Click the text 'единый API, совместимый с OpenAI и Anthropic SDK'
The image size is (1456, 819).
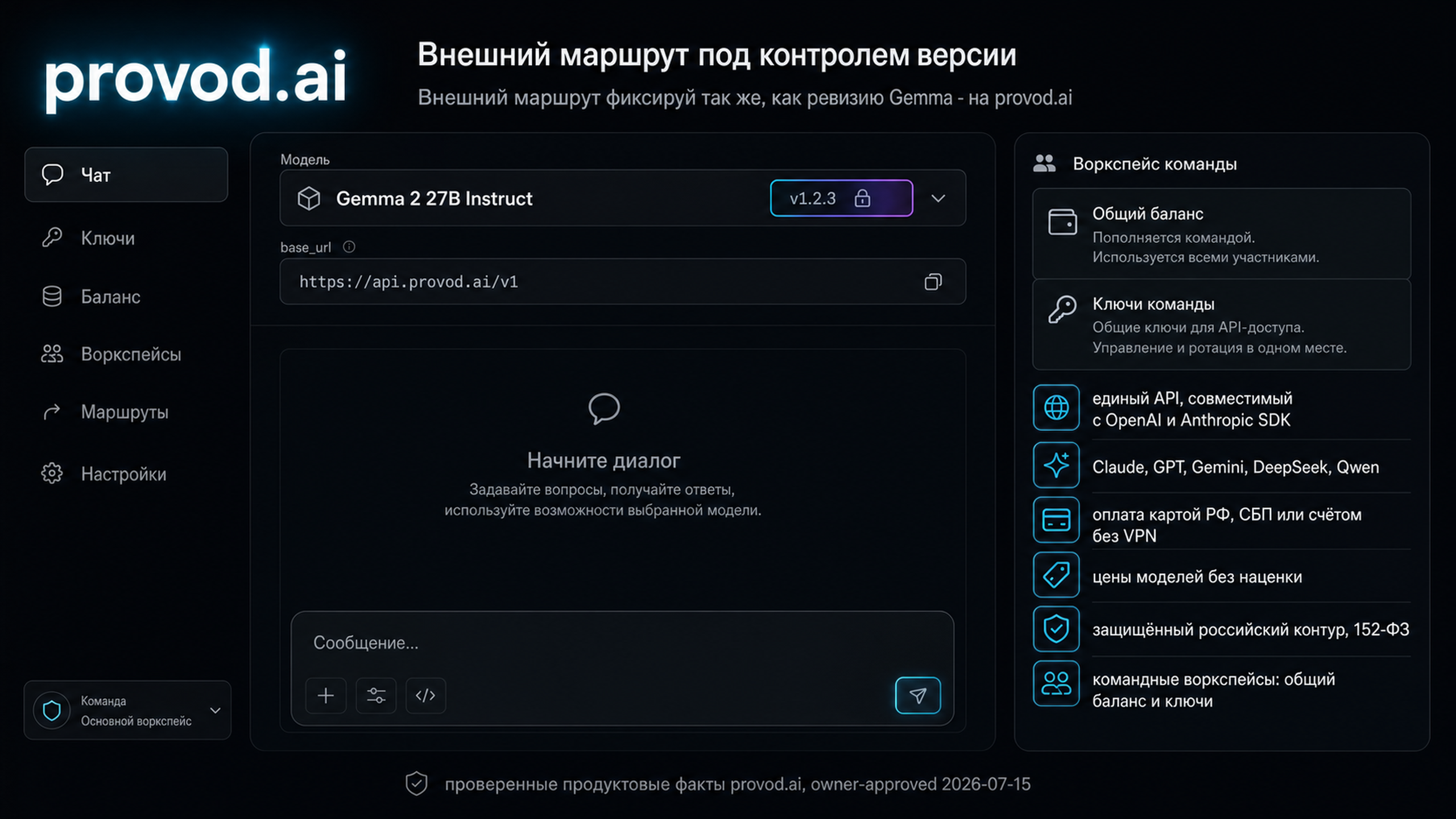[x=1192, y=409]
